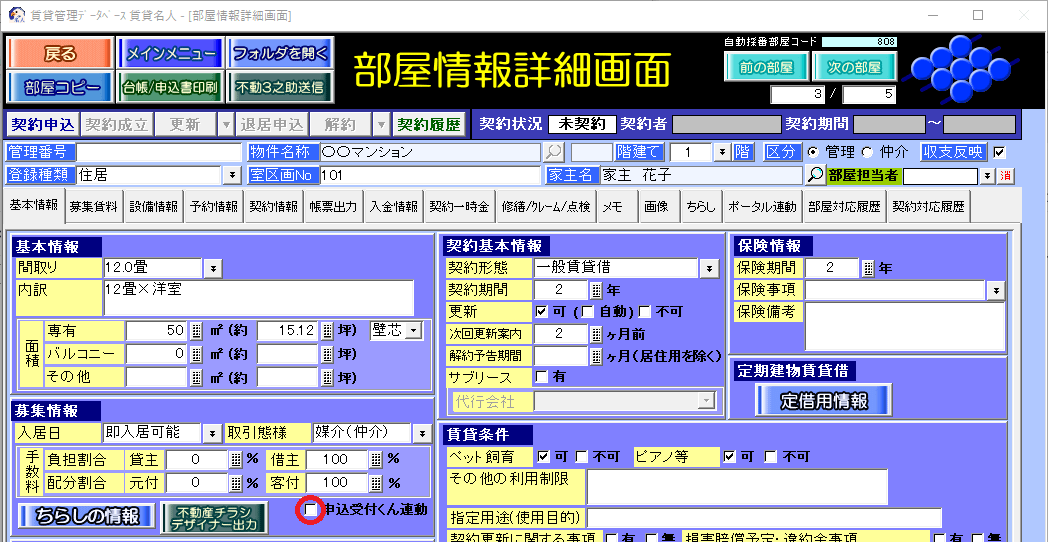Switch to the 設備情報 tab

pos(154,207)
